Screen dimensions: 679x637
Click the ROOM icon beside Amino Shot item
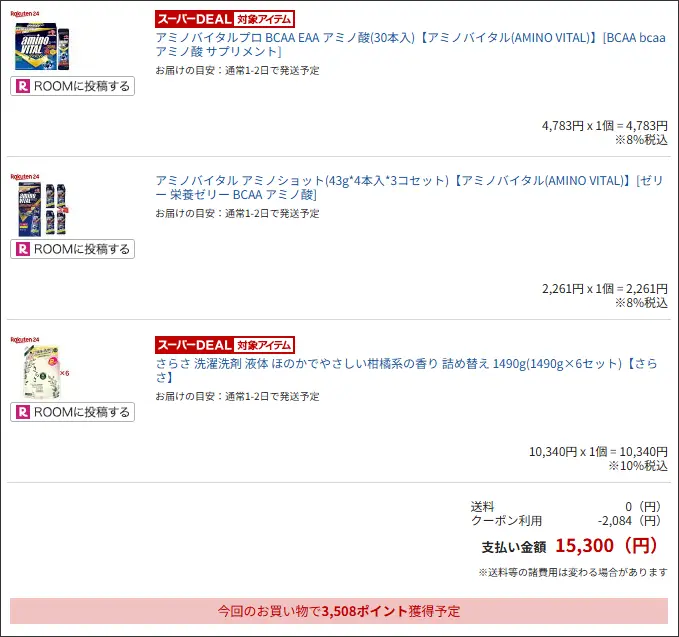(x=23, y=249)
